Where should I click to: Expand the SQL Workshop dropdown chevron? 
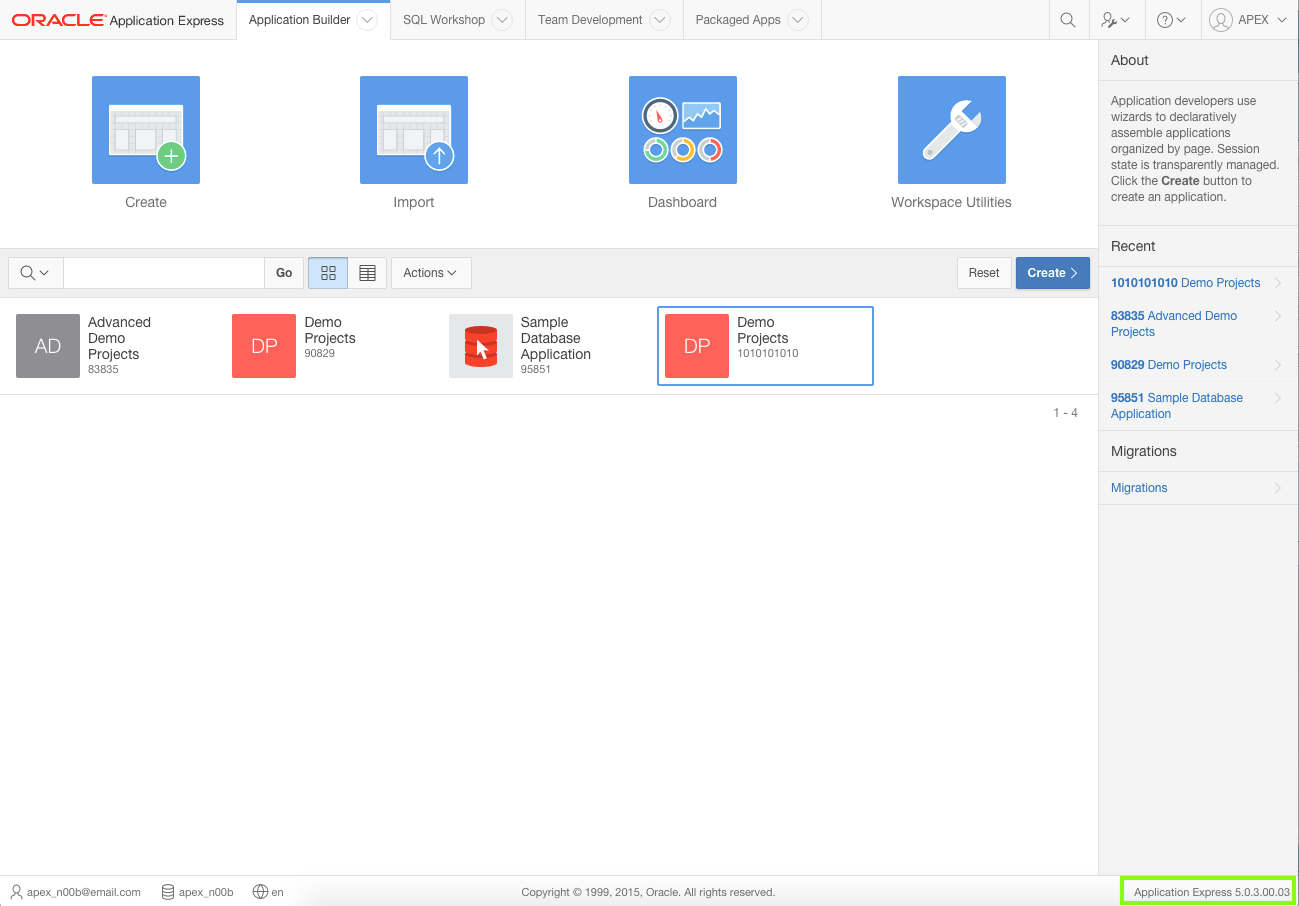(x=502, y=20)
